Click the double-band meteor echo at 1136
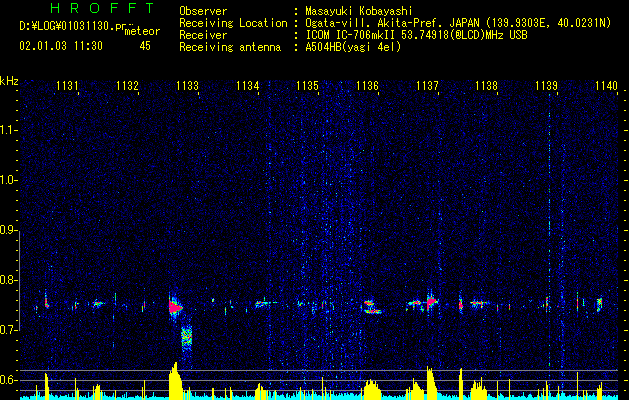 371,307
